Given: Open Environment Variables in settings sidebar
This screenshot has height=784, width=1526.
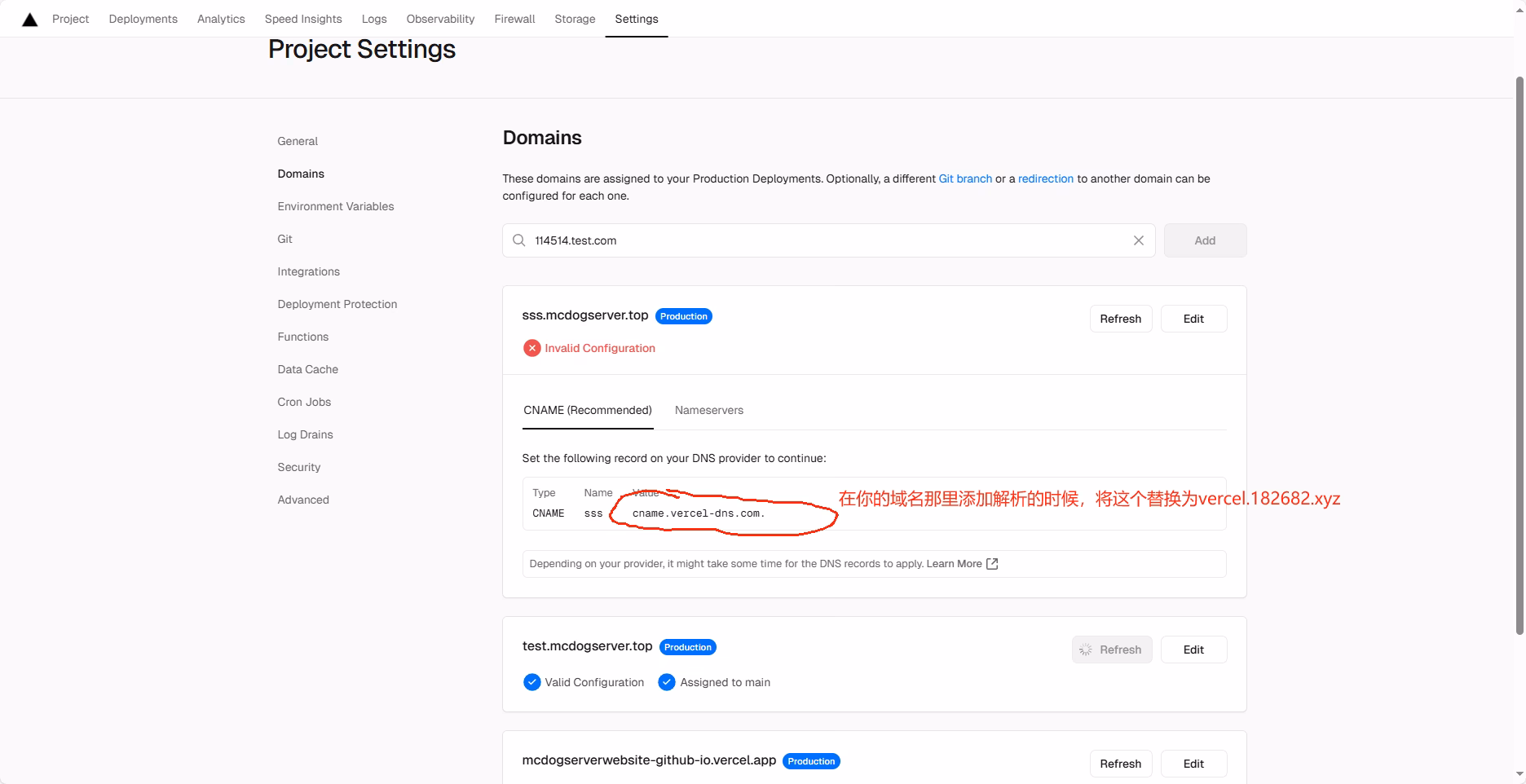Looking at the screenshot, I should pyautogui.click(x=335, y=206).
